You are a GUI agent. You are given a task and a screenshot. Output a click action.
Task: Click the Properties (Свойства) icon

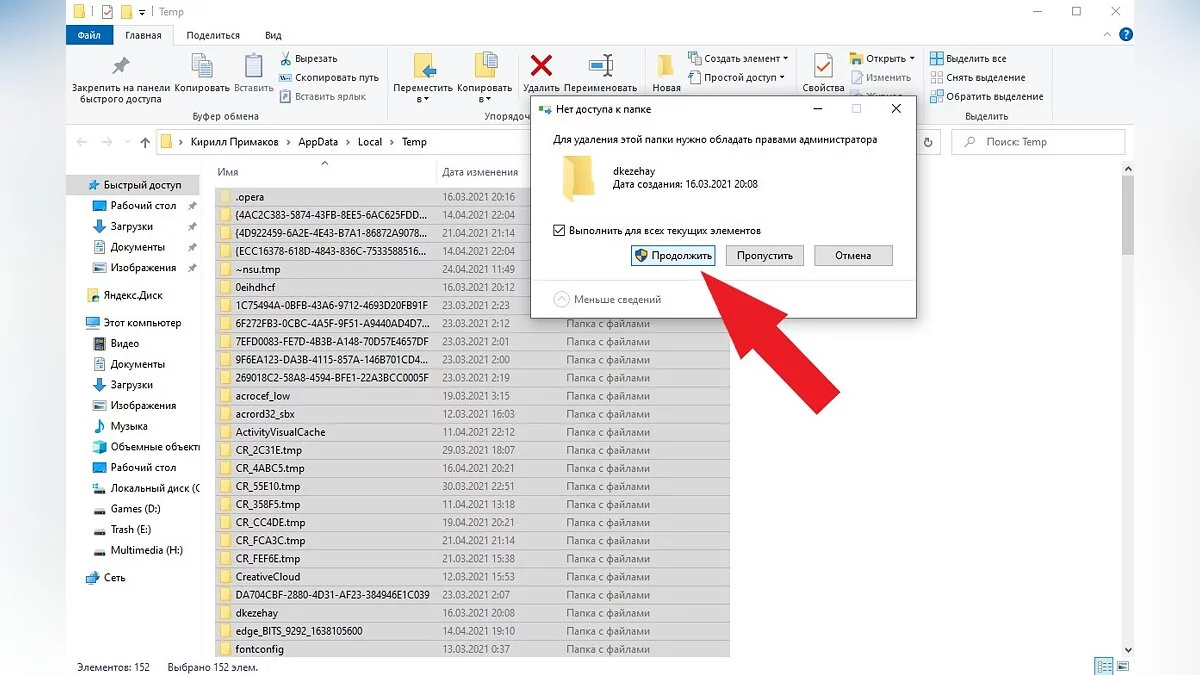click(823, 67)
